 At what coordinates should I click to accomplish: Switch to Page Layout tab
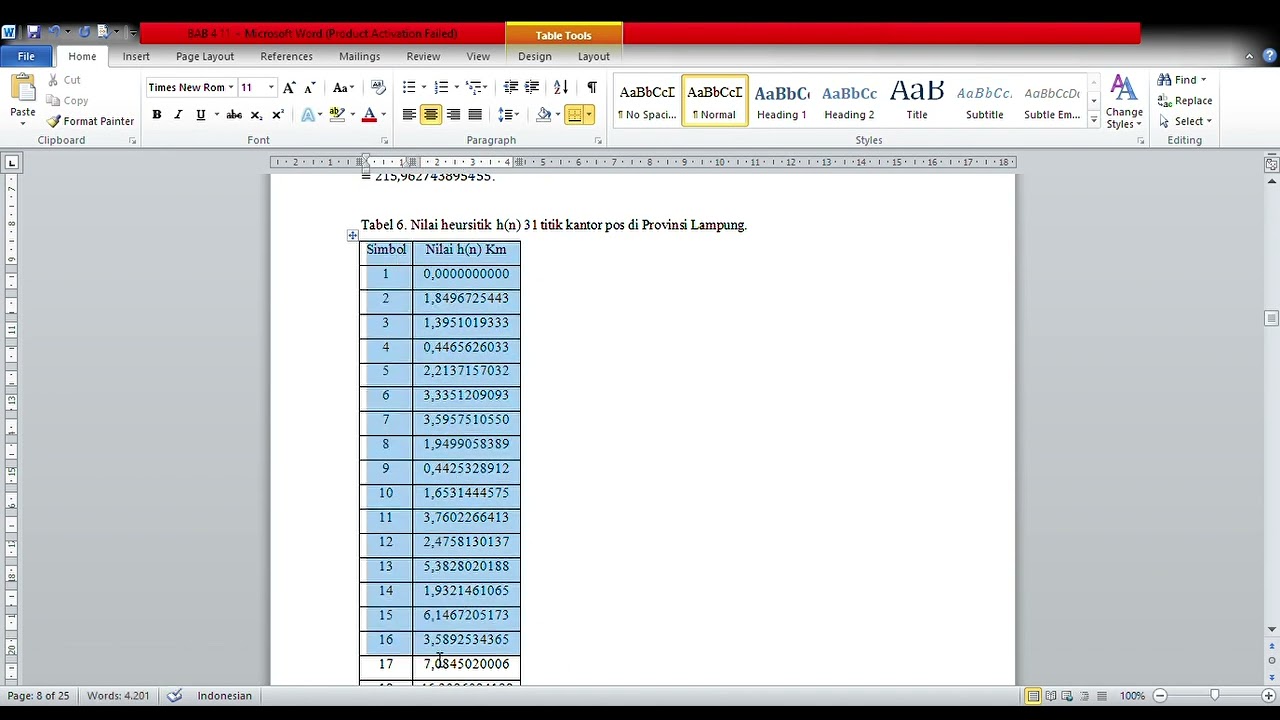pyautogui.click(x=205, y=56)
